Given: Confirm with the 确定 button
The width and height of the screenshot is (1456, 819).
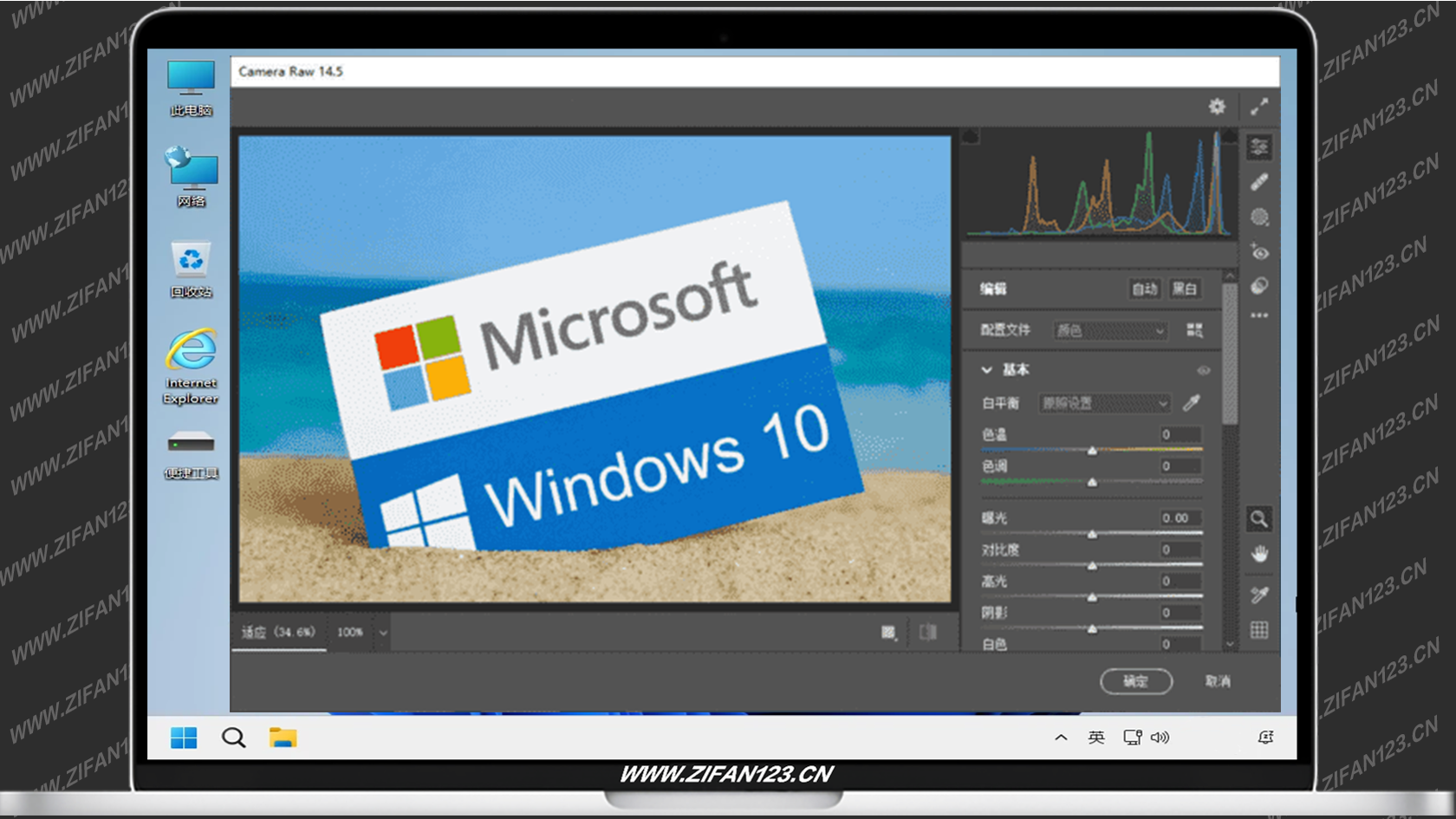Looking at the screenshot, I should 1136,681.
